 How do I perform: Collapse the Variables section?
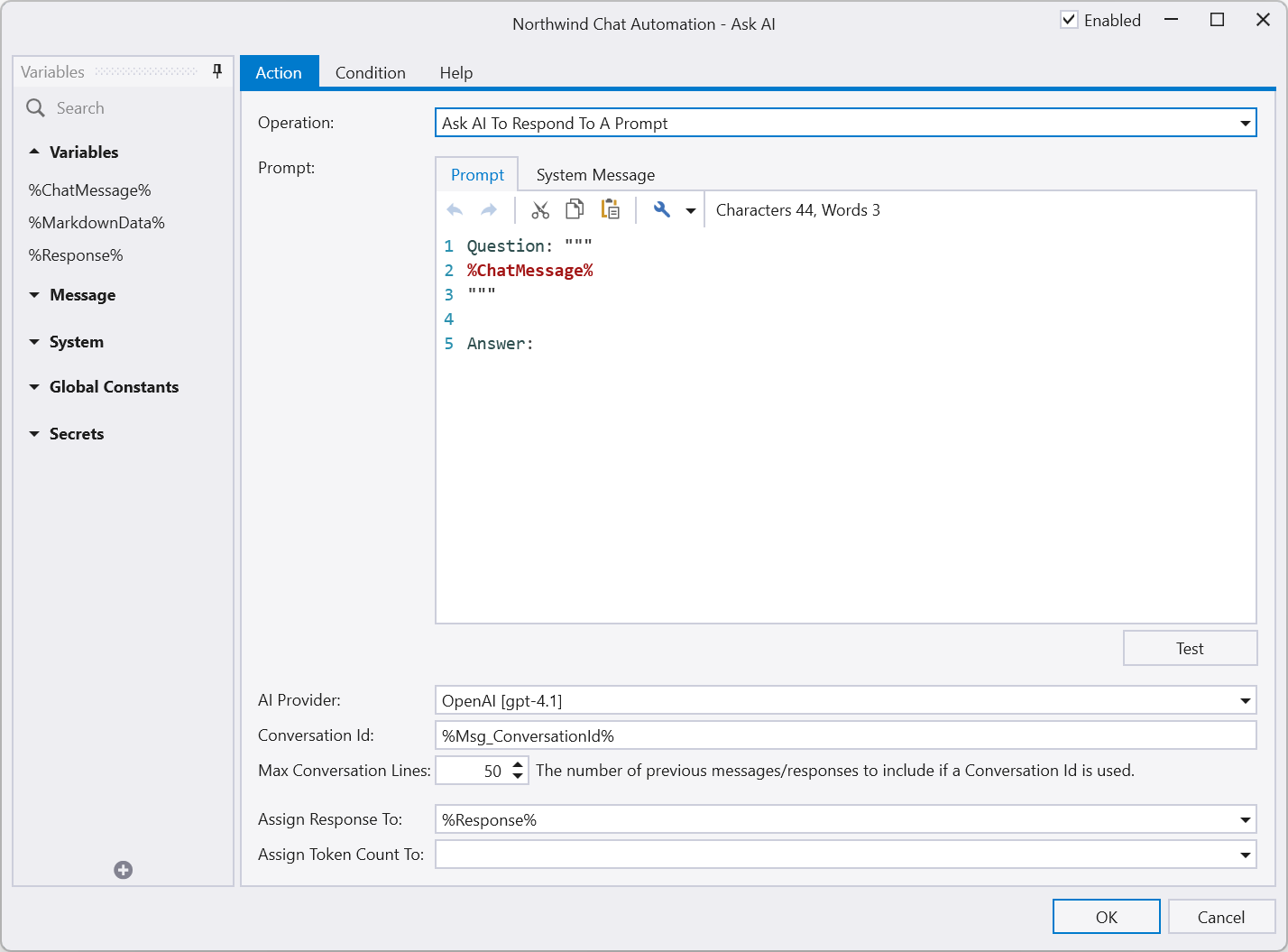[x=34, y=153]
